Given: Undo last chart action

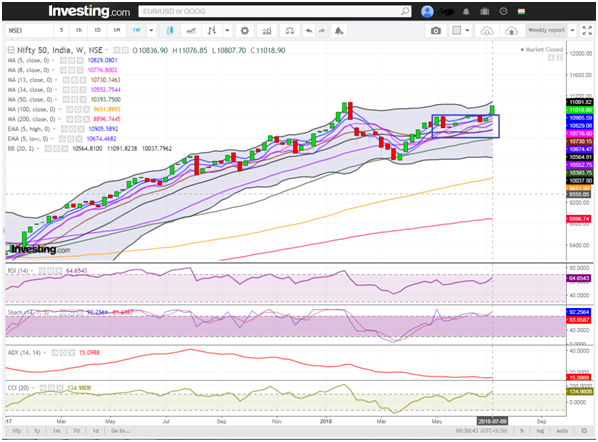Looking at the screenshot, I should tap(309, 31).
